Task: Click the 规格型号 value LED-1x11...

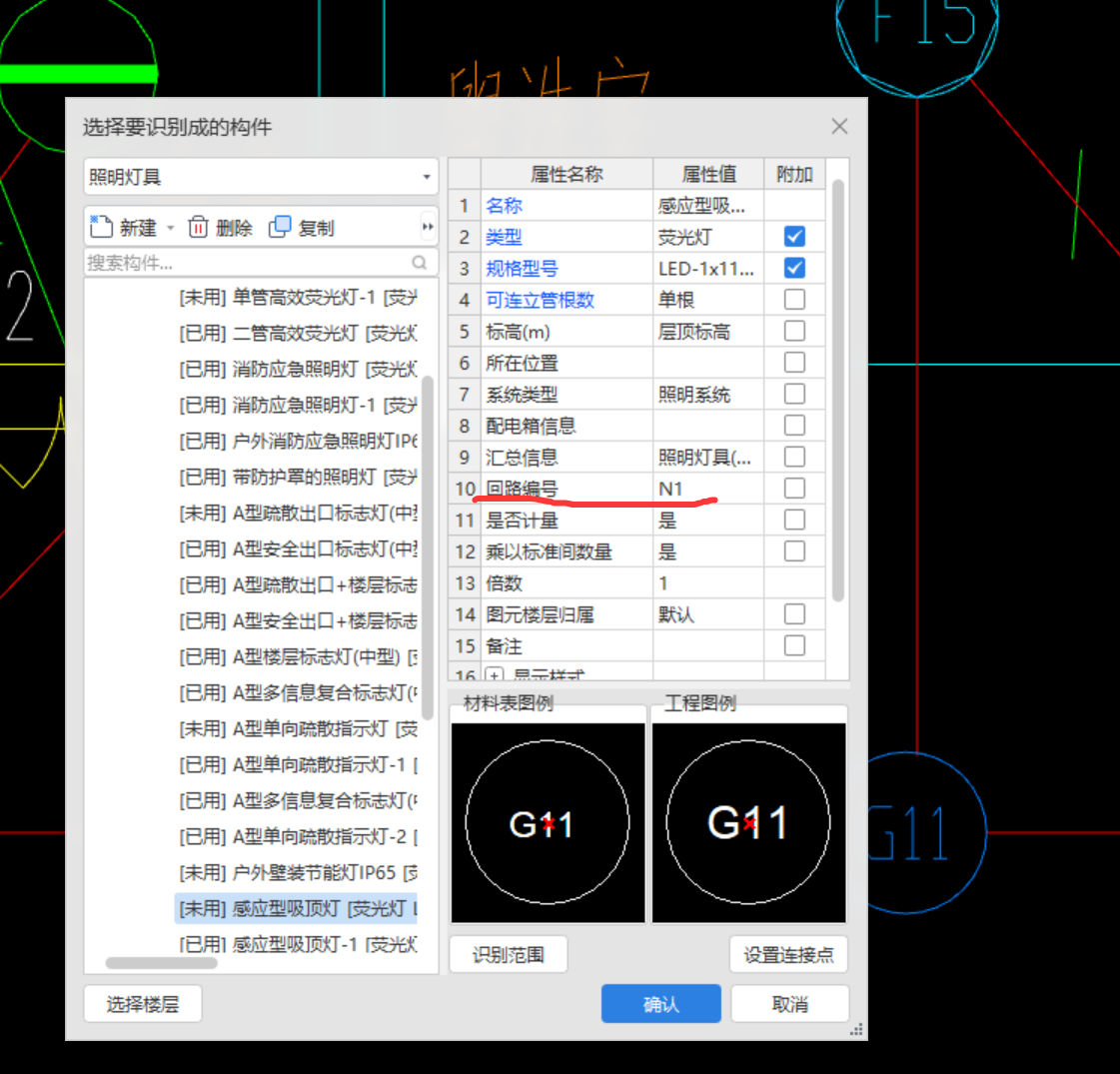Action: pos(705,269)
